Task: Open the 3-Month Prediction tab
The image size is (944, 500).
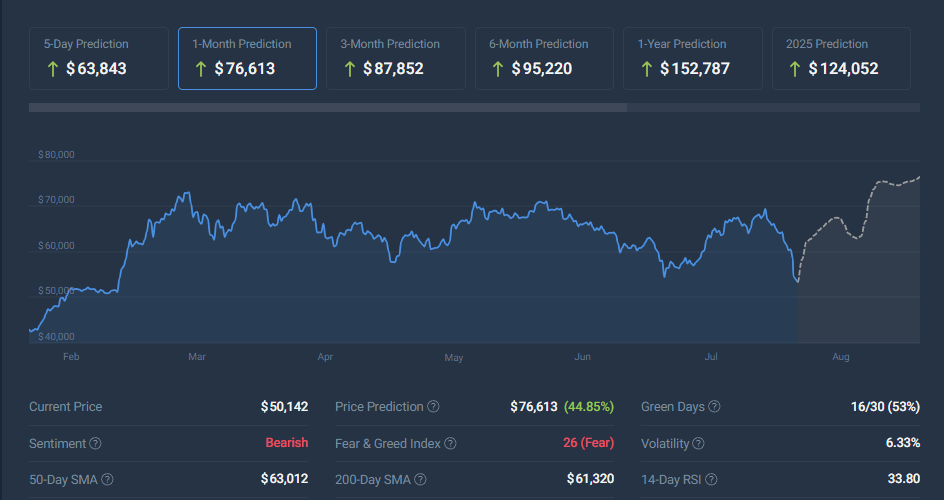Action: click(x=396, y=58)
